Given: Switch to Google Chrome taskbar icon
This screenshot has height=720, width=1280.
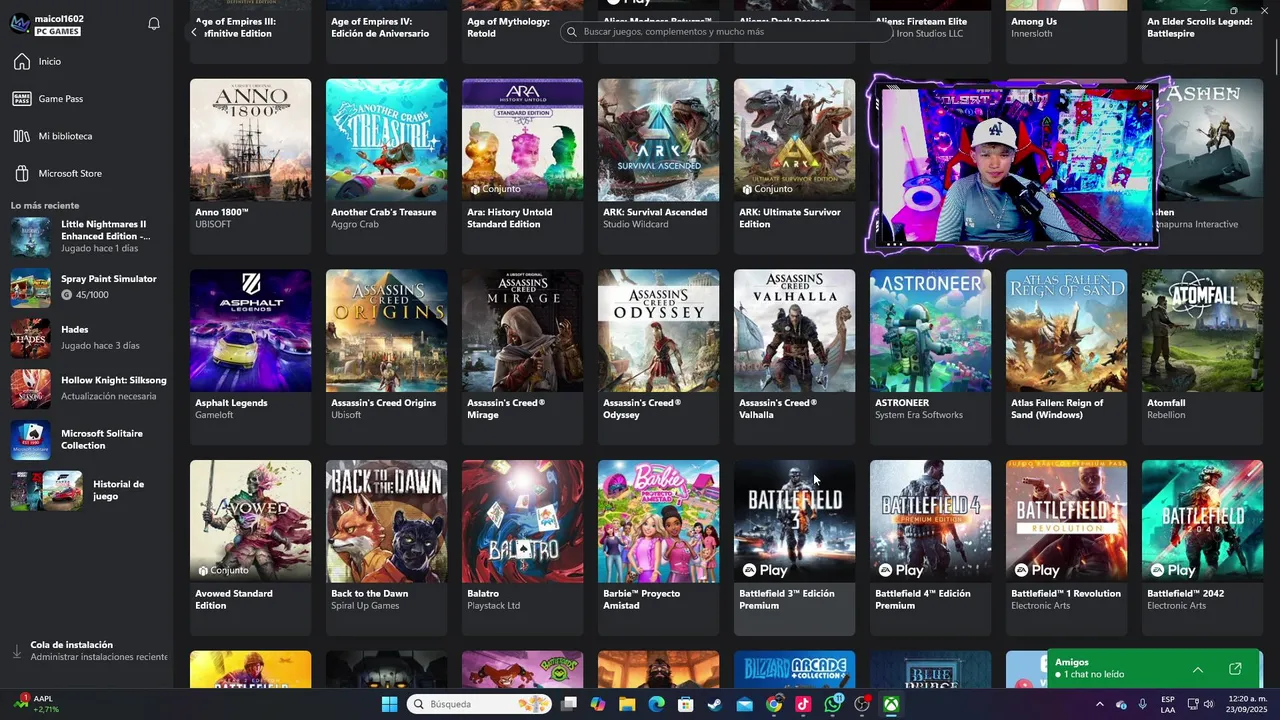Looking at the screenshot, I should 774,704.
